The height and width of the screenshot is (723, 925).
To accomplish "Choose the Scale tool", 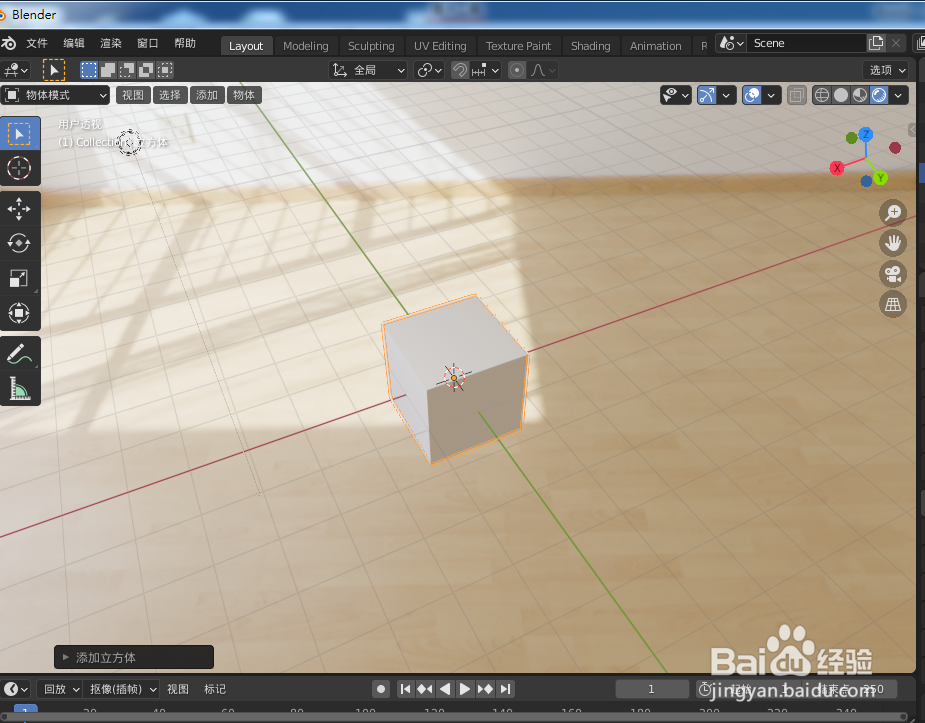I will pos(20,278).
